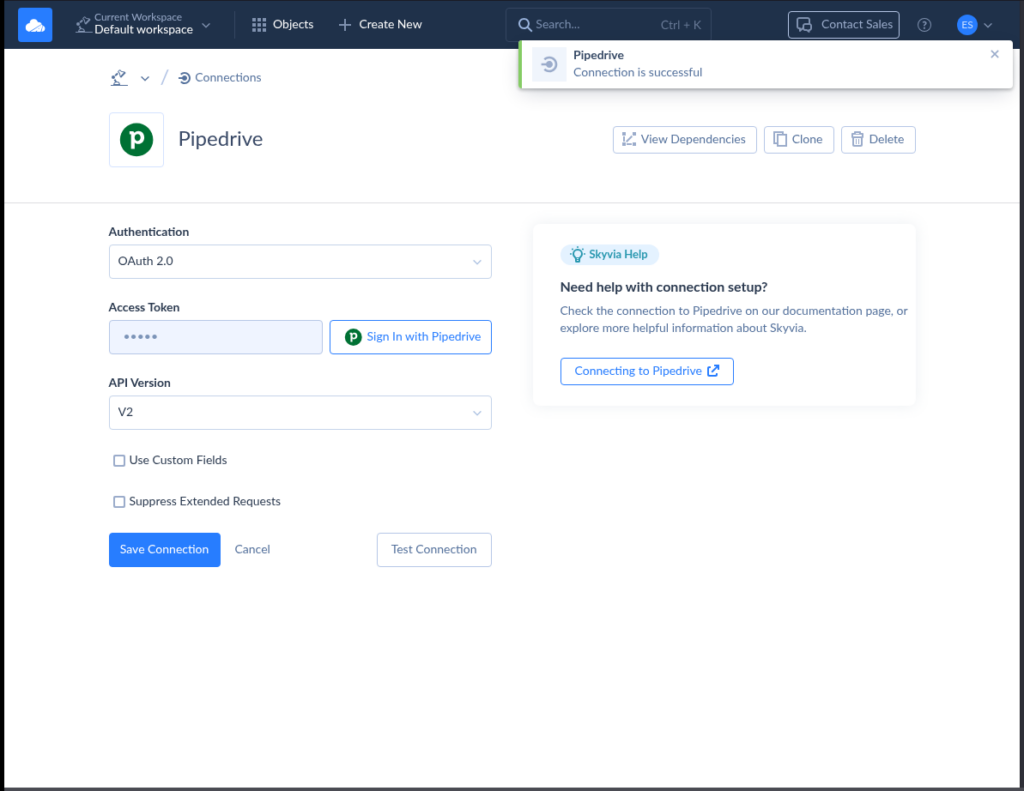The height and width of the screenshot is (791, 1024).
Task: Click the Pipedrive logo thumbnail
Action: pyautogui.click(x=136, y=140)
